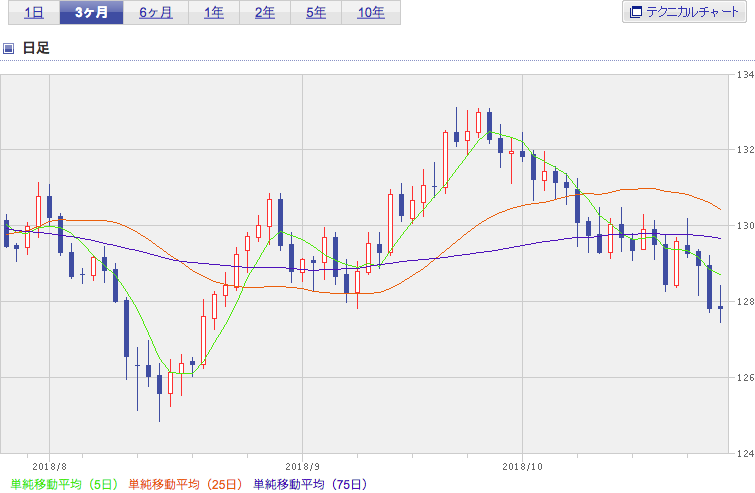Click the square icon beside 日足 heading
This screenshot has height=493, width=755.
[9, 48]
